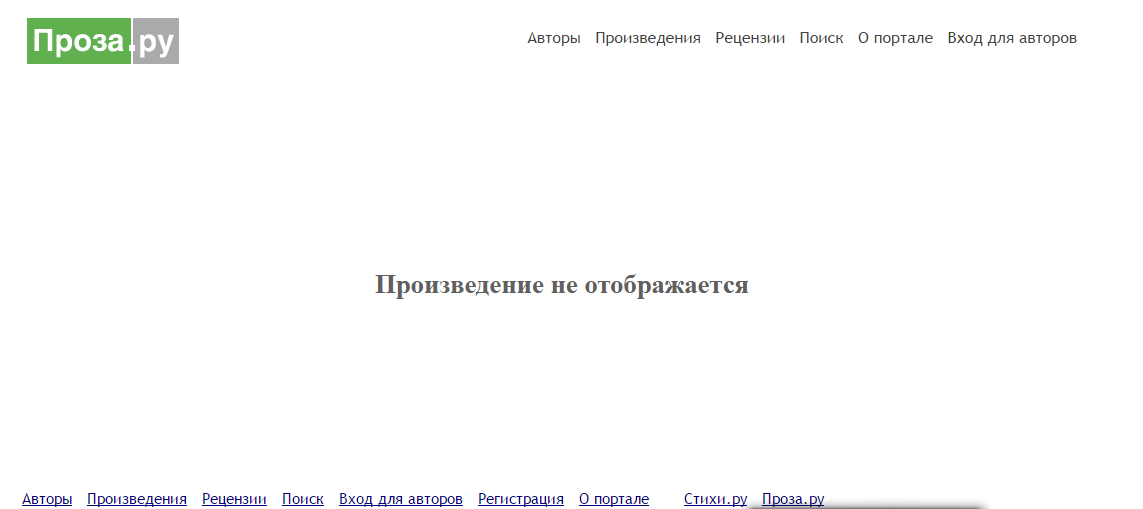
Task: Open Поиск in top navigation
Action: (822, 38)
